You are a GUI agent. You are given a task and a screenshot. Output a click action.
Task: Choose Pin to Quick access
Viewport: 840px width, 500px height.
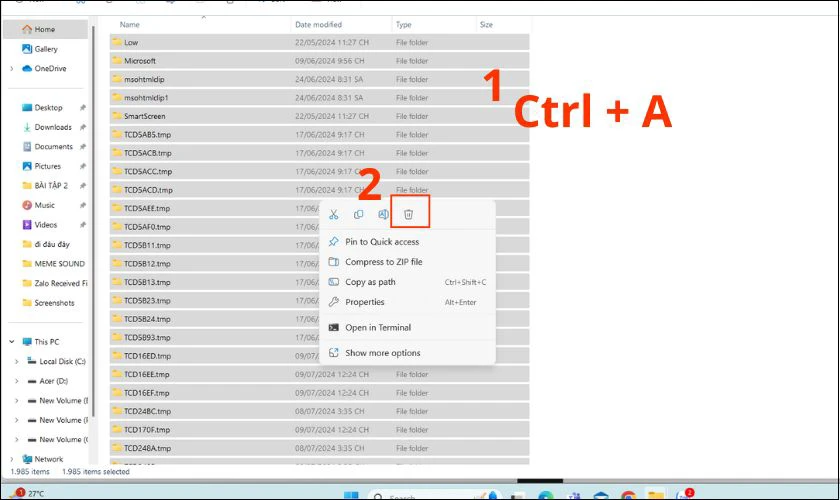[382, 242]
